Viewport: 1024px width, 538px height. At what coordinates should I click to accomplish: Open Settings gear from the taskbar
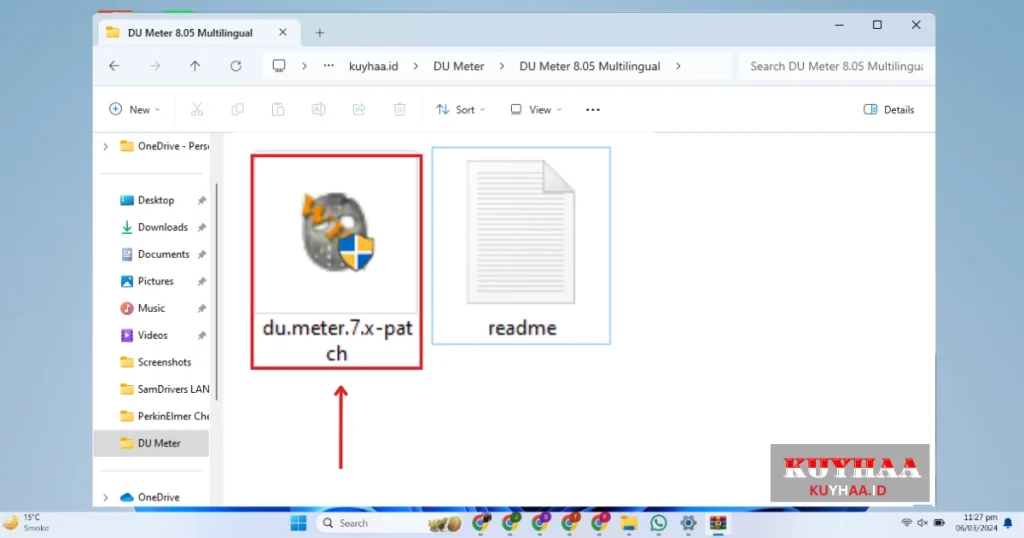pos(688,523)
